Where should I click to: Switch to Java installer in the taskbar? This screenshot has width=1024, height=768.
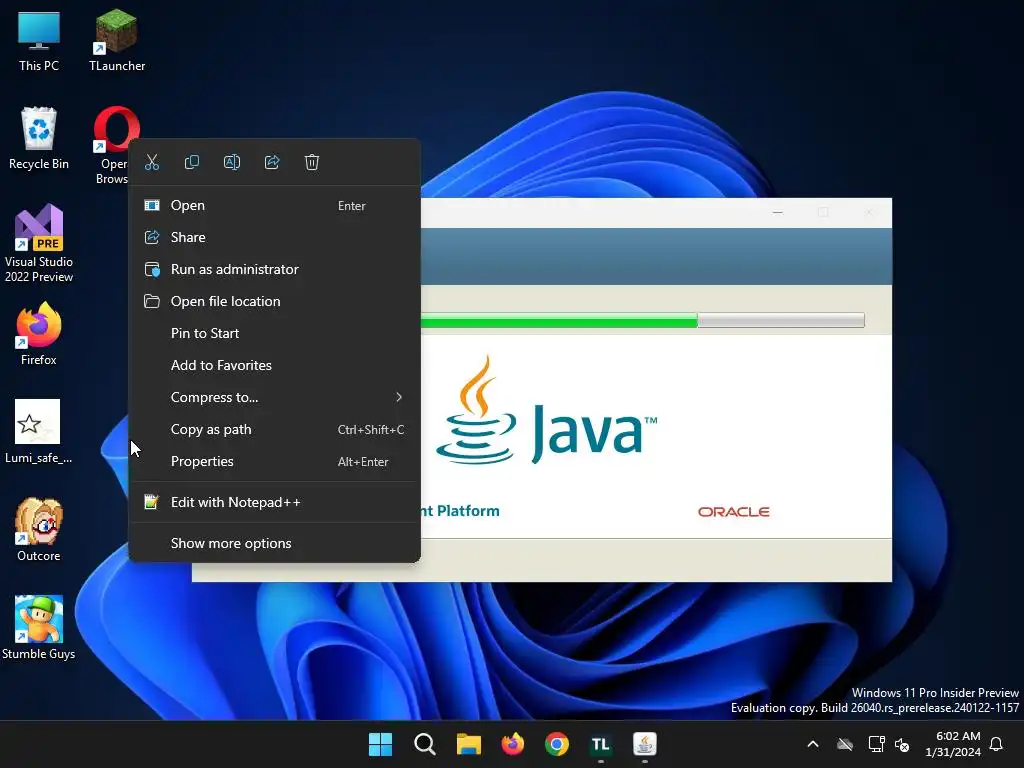pyautogui.click(x=645, y=744)
